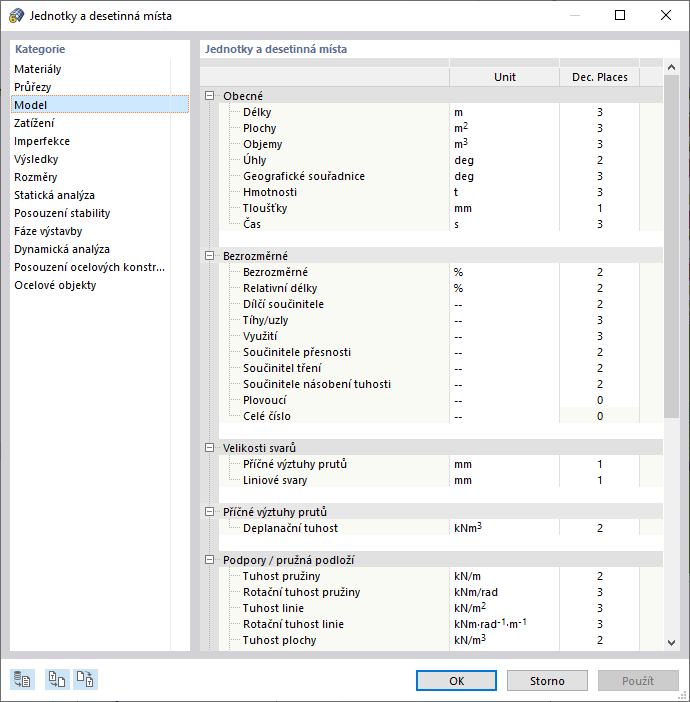The image size is (690, 702).
Task: Collapse the Podpory / pružná podloží group
Action: 209,560
